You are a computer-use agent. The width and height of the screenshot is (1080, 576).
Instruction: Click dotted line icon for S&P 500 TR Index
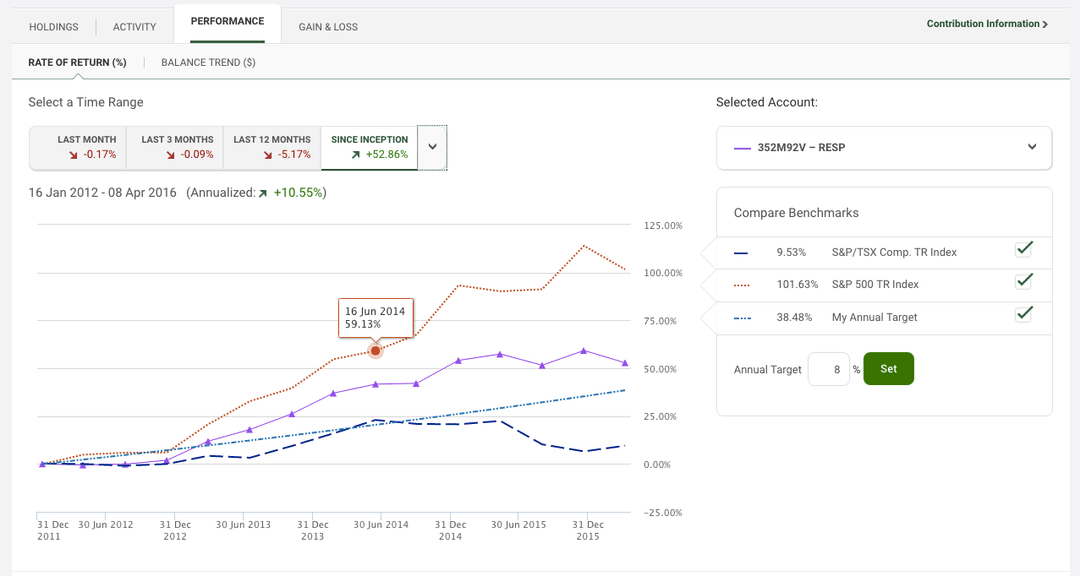741,284
